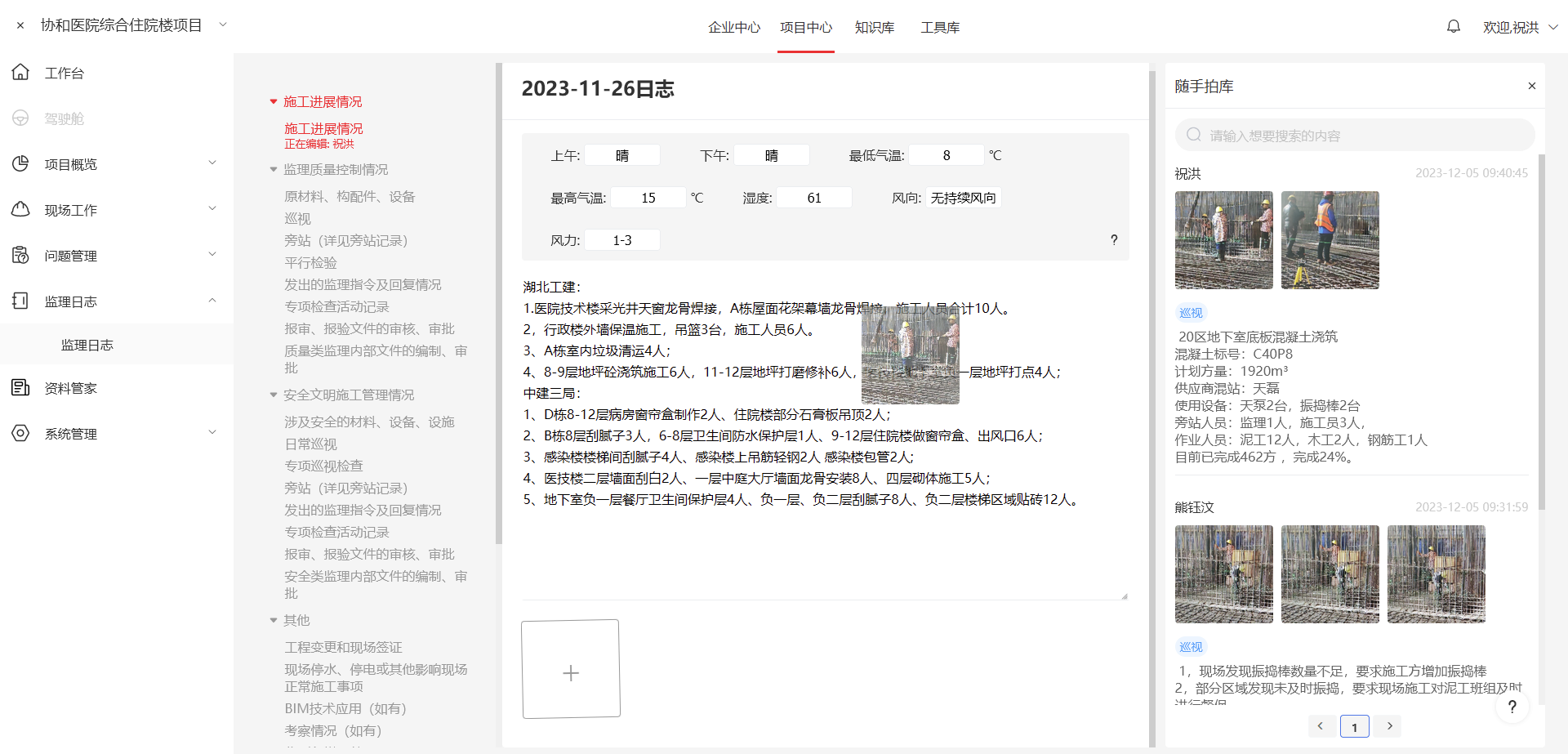
Task: Click the notification bell icon
Action: [x=1453, y=27]
